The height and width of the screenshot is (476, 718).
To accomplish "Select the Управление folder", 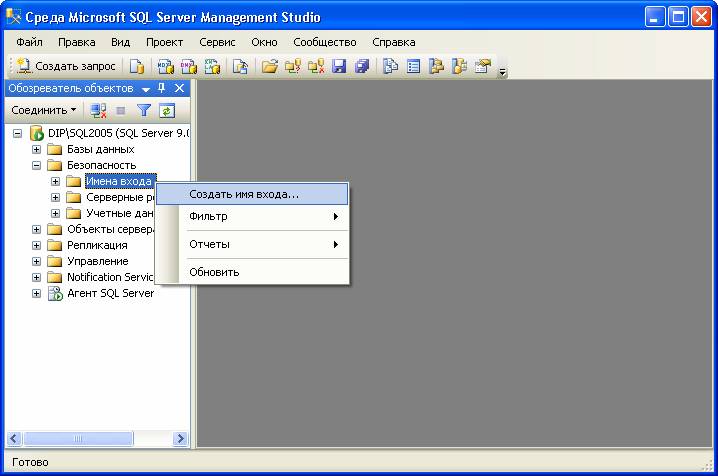I will [96, 261].
